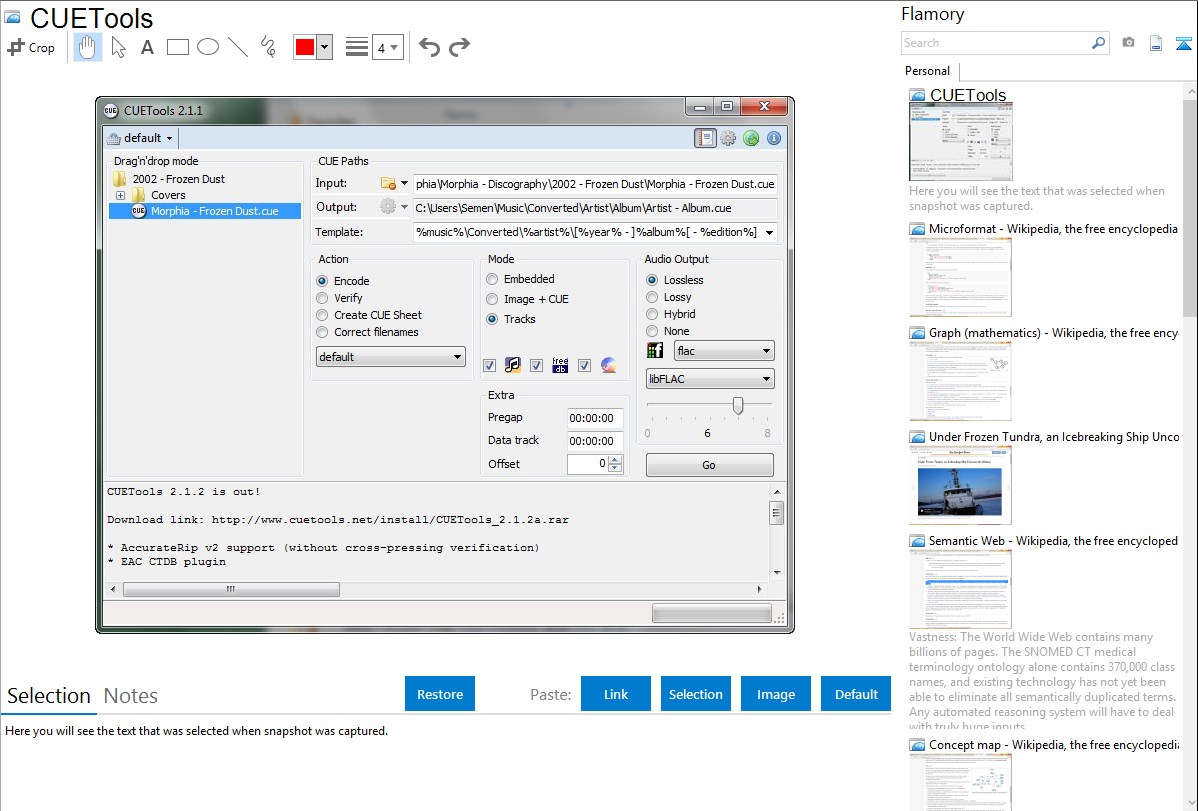Undo the last annotation
The width and height of the screenshot is (1198, 811).
pyautogui.click(x=429, y=47)
